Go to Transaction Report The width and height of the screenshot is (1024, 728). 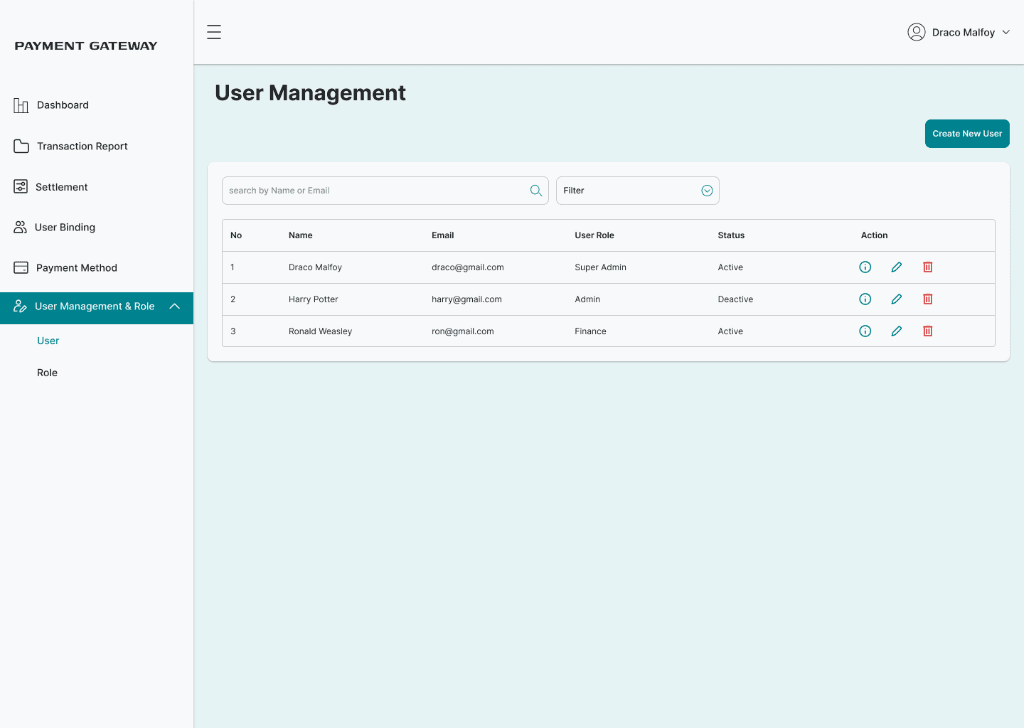click(82, 146)
